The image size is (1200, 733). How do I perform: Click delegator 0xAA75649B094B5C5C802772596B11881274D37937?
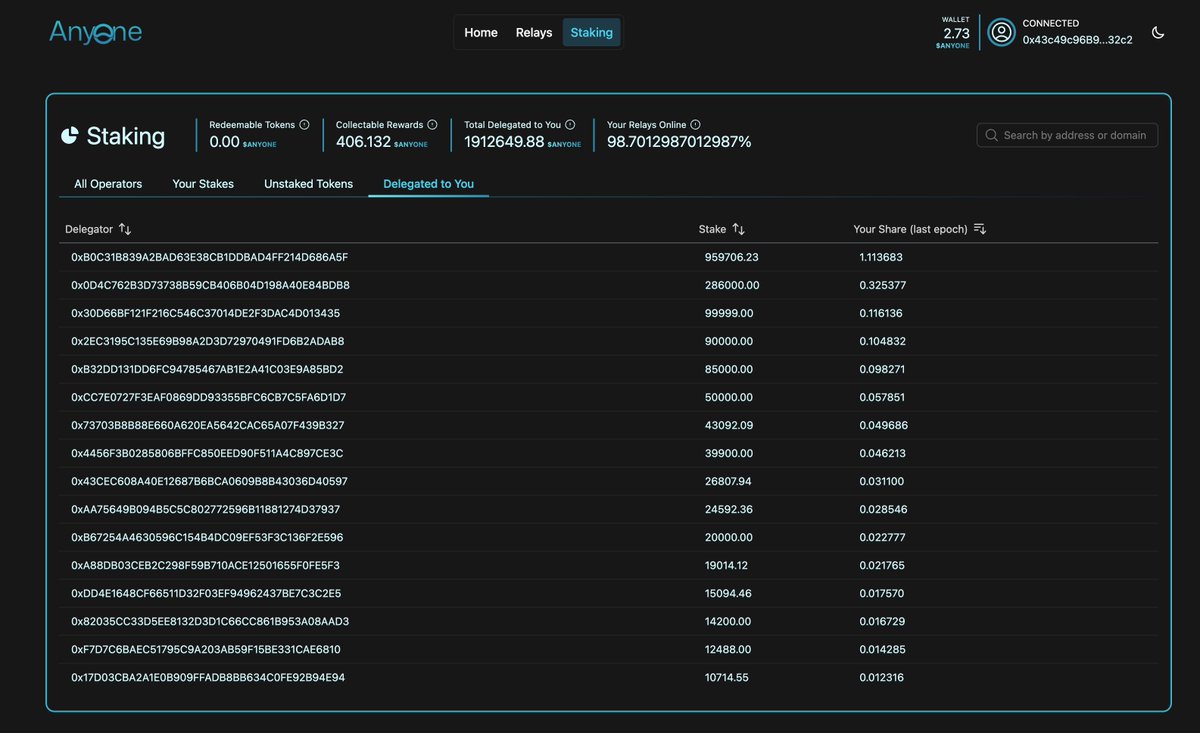click(206, 509)
